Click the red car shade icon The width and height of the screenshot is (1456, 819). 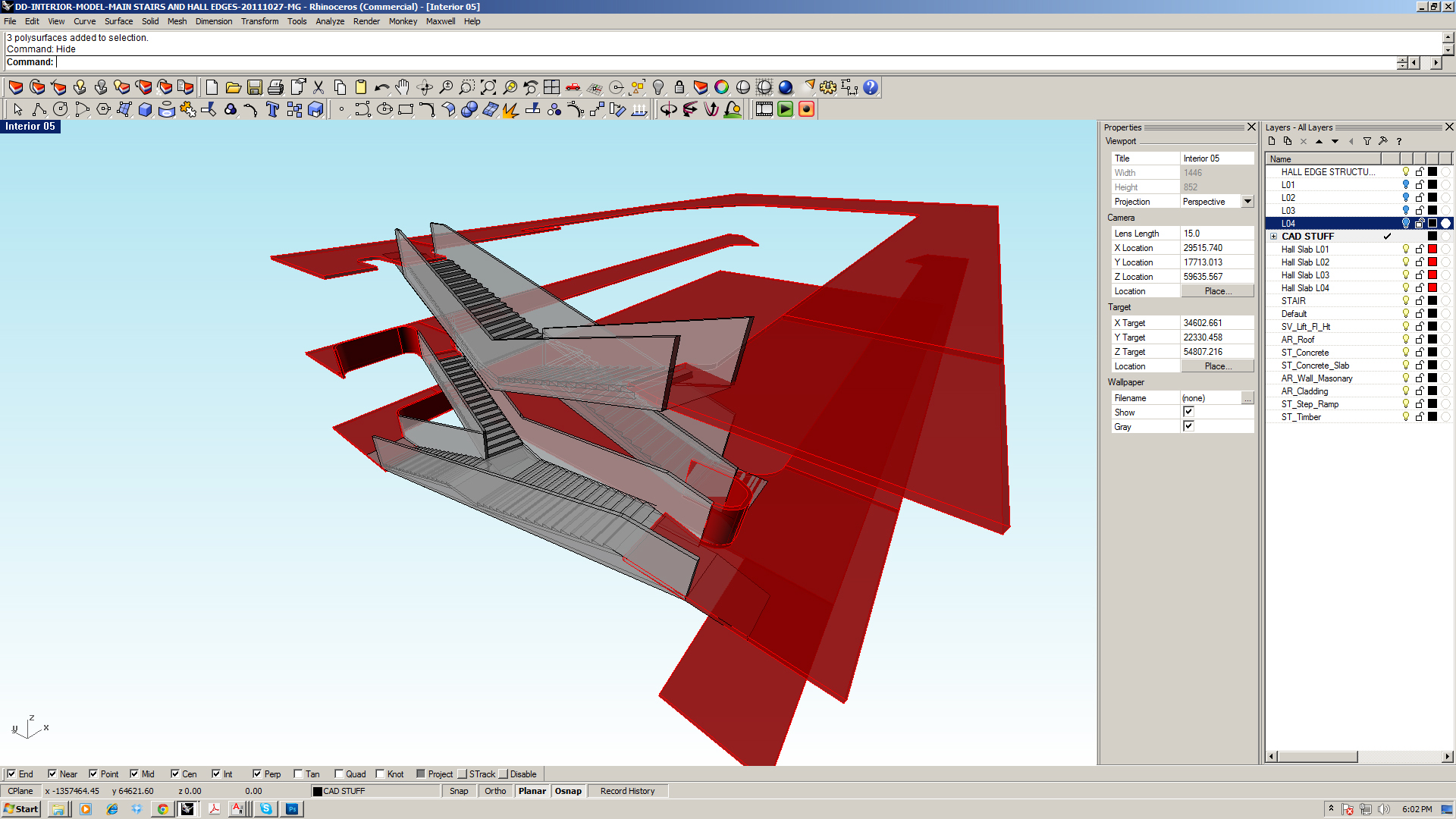(x=573, y=87)
